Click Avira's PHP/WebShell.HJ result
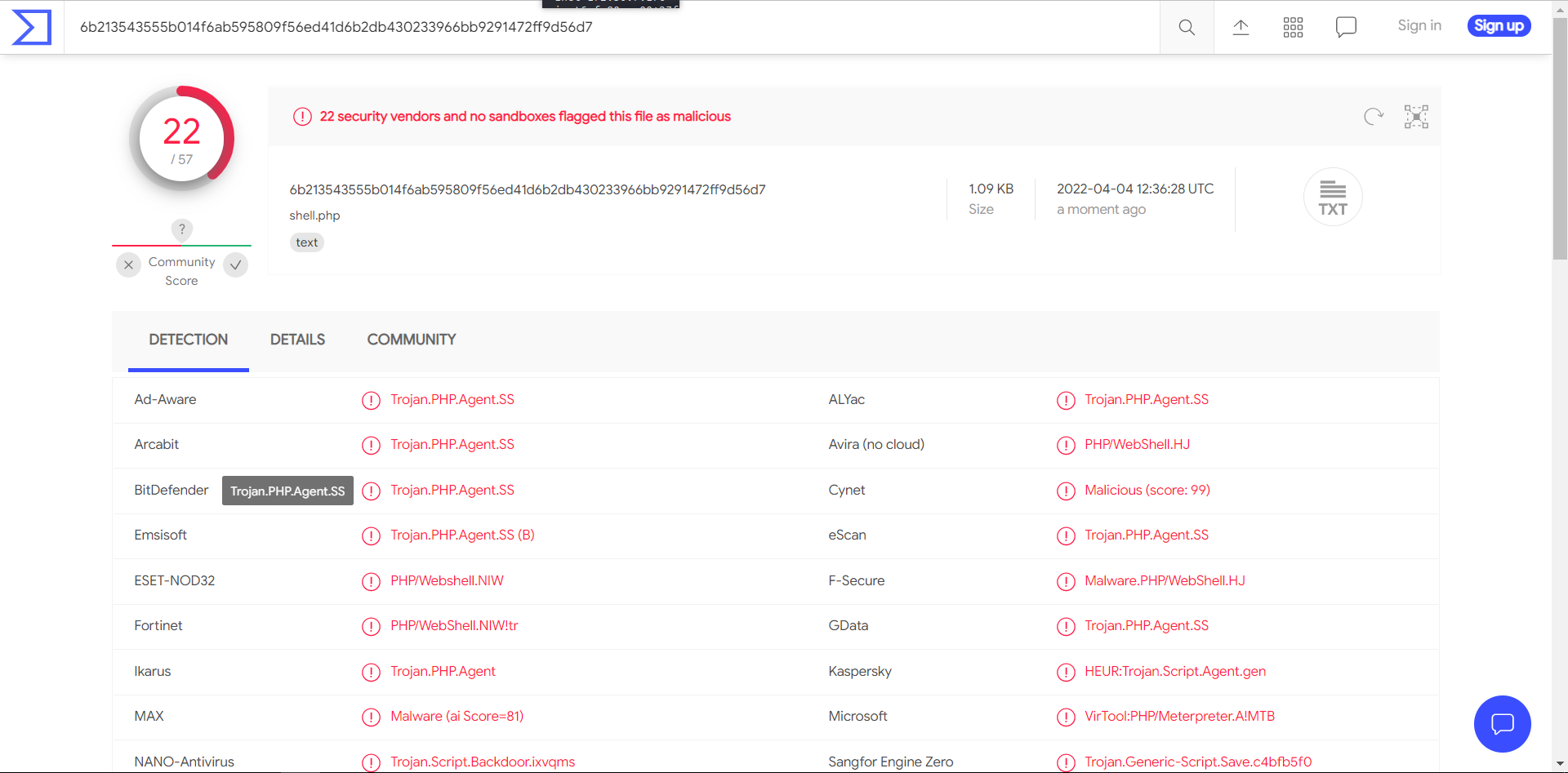Screen dimensions: 1568x773 pyautogui.click(x=1137, y=444)
